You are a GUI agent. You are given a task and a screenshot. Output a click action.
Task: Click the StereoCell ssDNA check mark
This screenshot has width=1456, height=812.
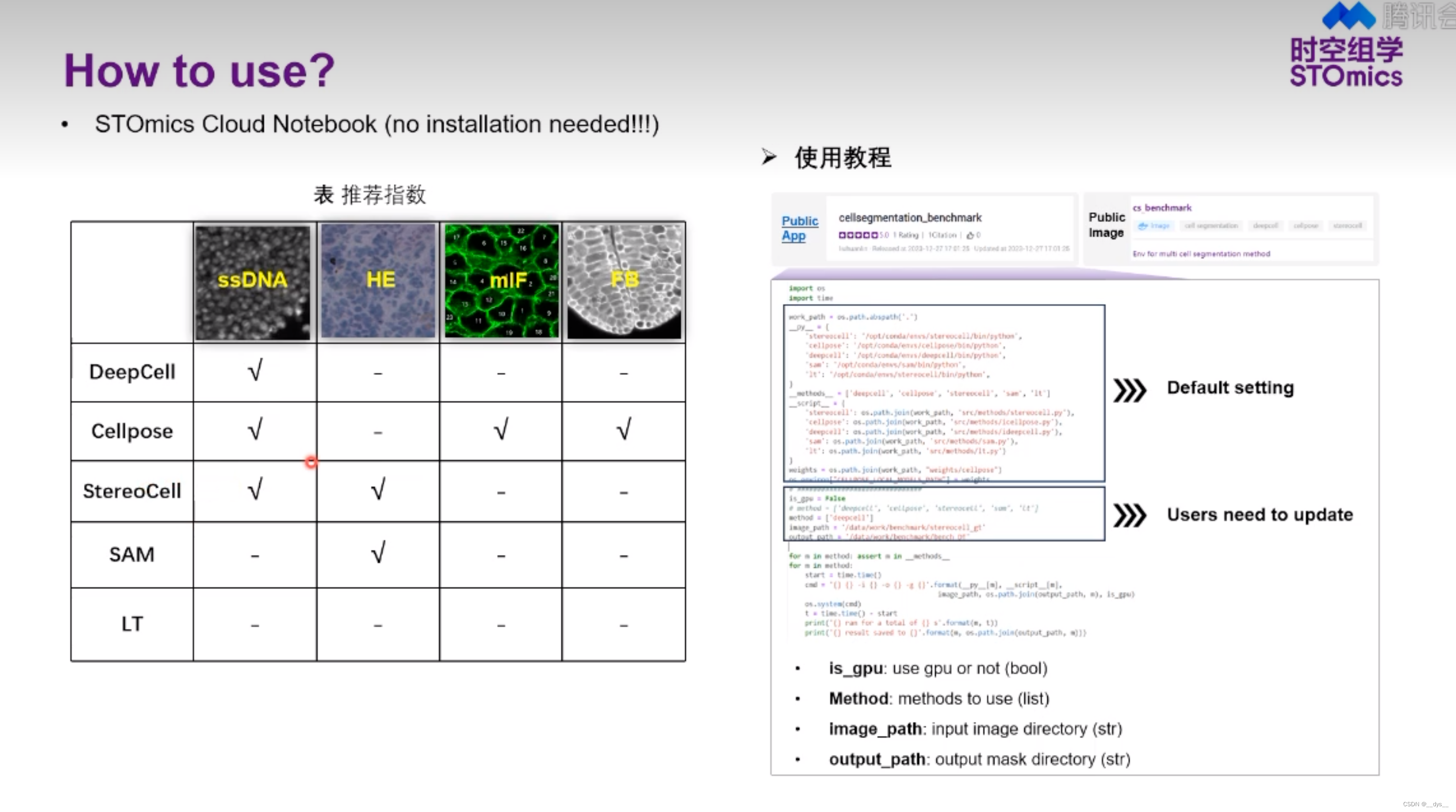tap(255, 489)
